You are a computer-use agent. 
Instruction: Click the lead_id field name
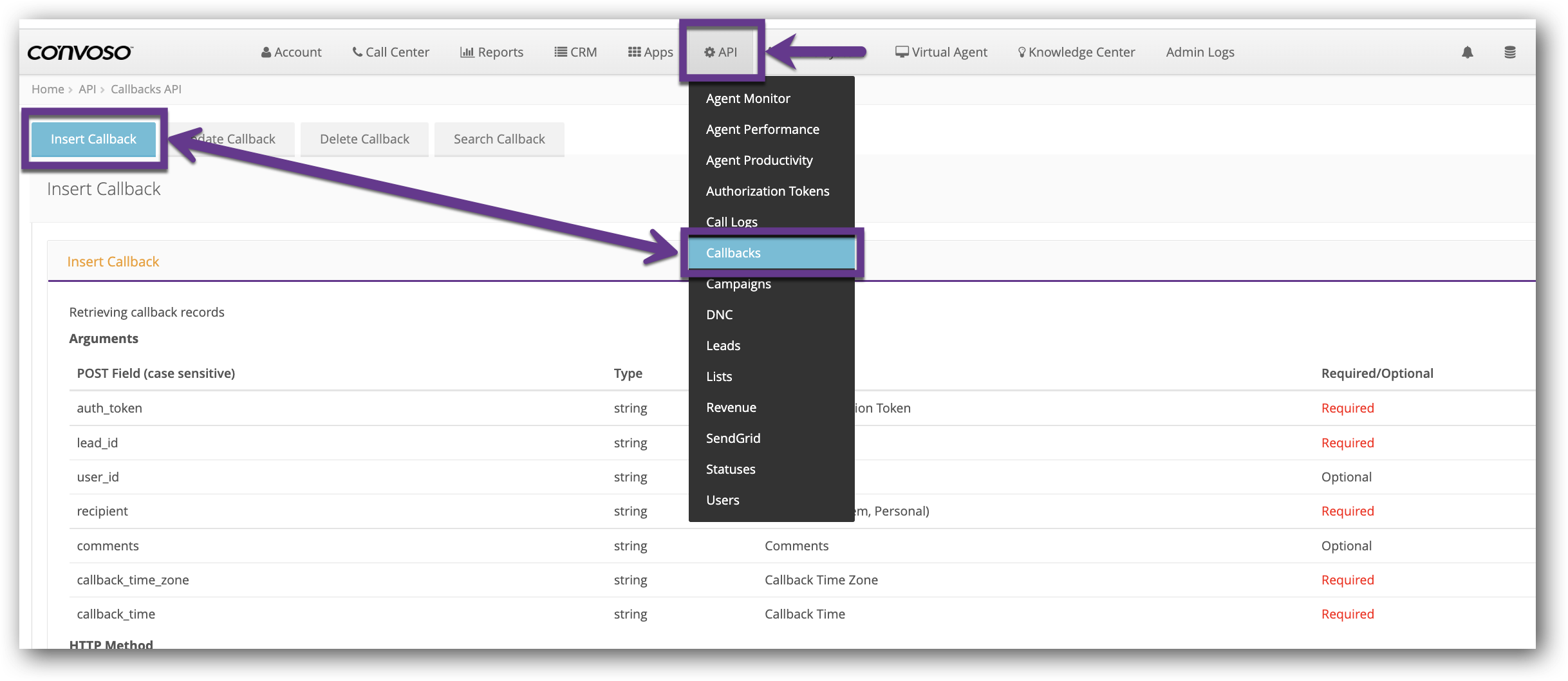coord(97,443)
